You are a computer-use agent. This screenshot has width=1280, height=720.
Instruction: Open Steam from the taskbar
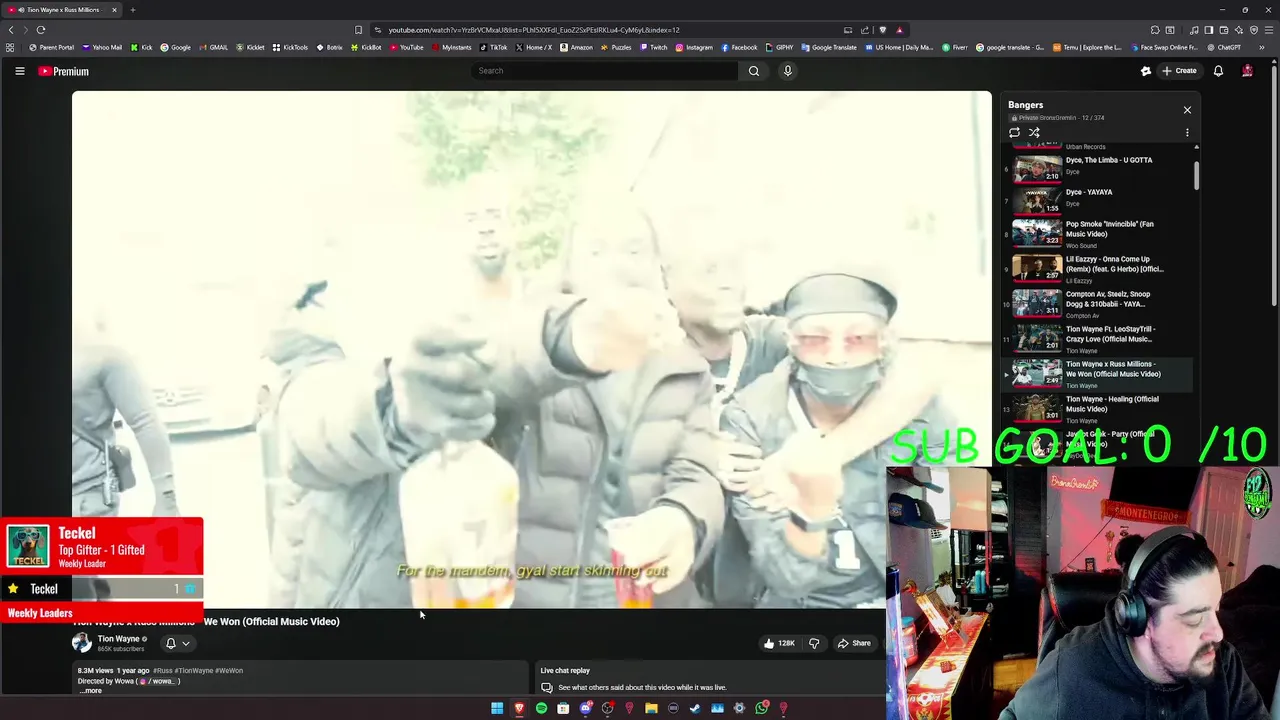(x=695, y=708)
